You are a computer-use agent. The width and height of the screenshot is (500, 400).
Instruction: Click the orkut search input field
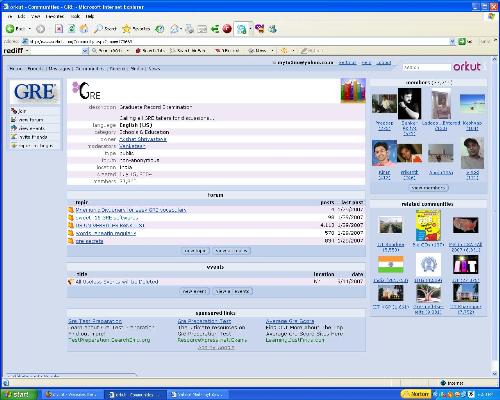[427, 67]
